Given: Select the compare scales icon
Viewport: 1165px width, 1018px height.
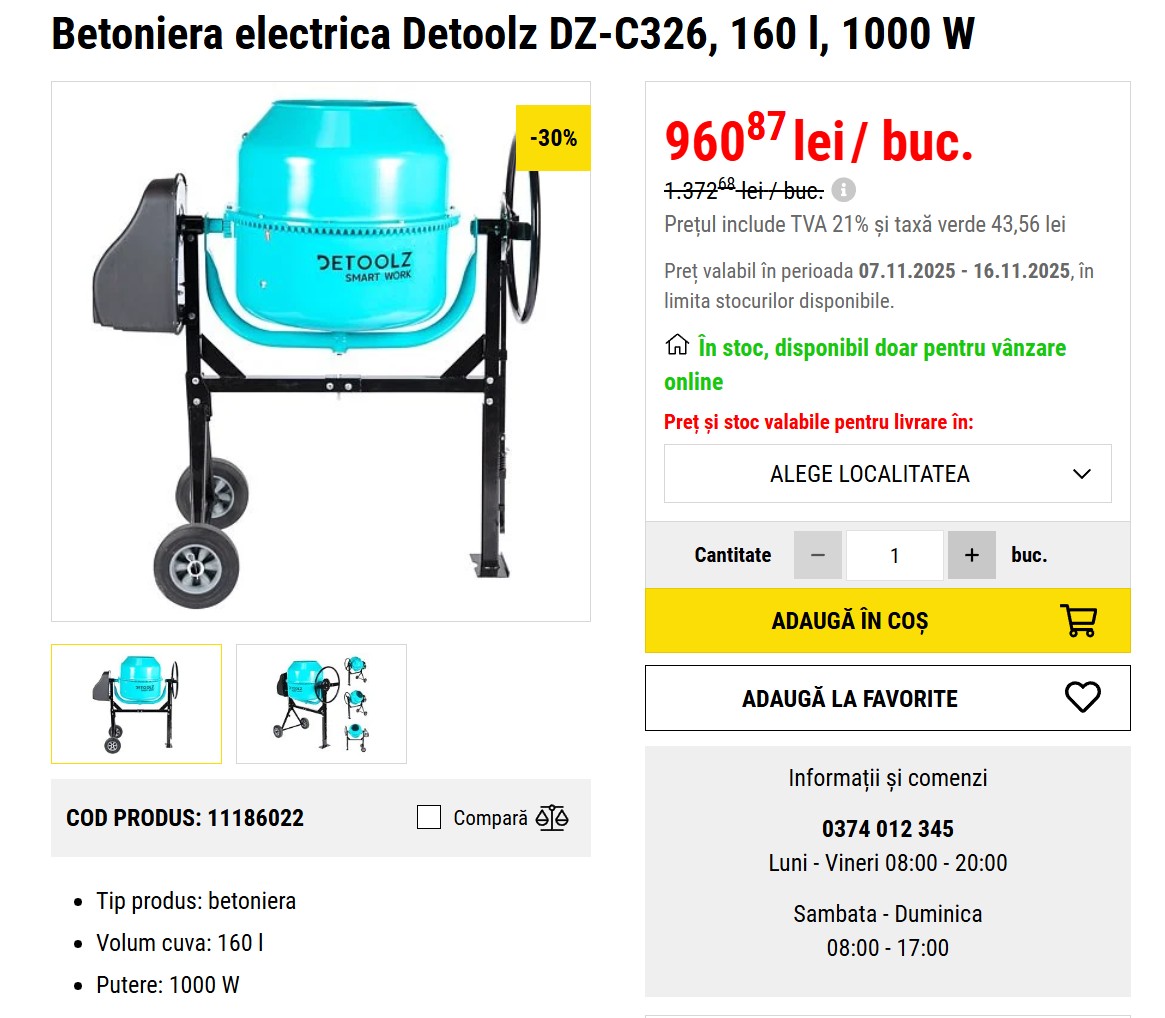Looking at the screenshot, I should point(551,818).
